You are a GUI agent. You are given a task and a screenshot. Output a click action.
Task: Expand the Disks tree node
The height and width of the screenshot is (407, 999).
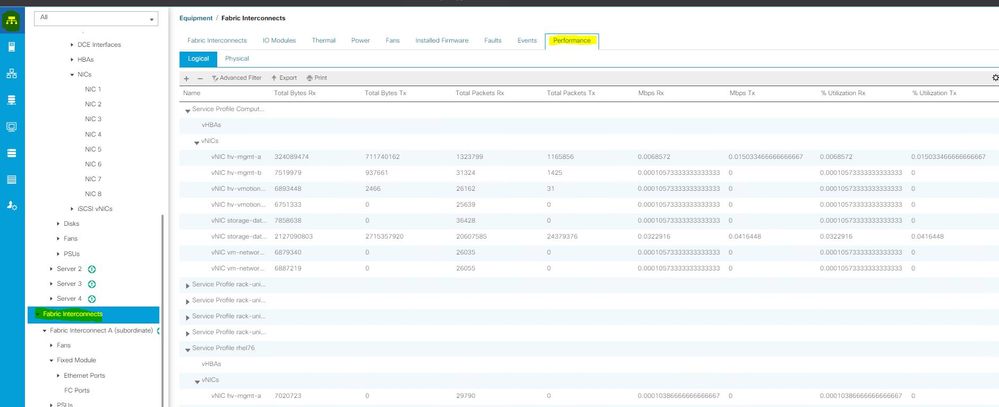(58, 224)
